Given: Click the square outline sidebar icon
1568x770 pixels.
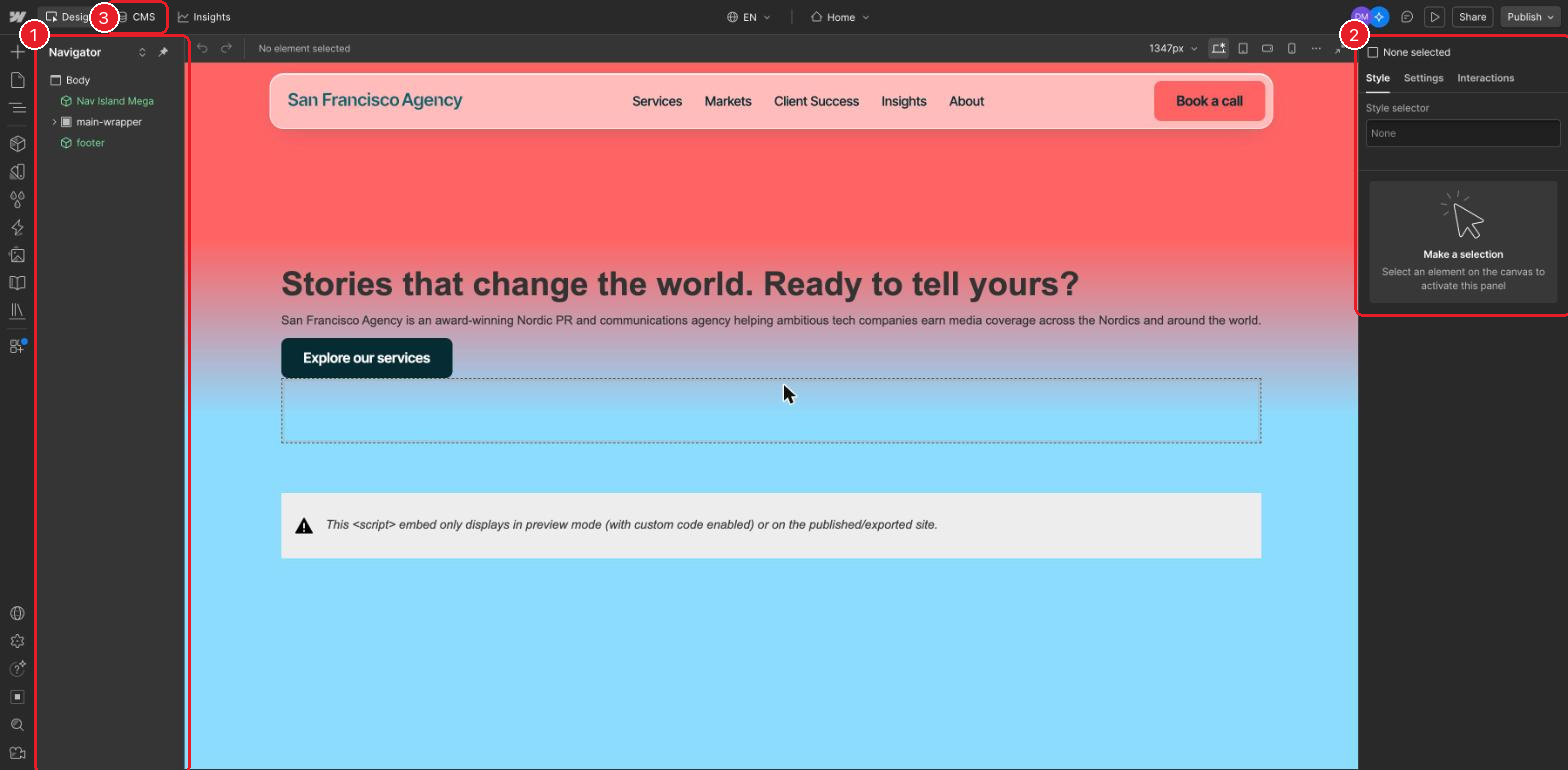Looking at the screenshot, I should click(x=17, y=697).
